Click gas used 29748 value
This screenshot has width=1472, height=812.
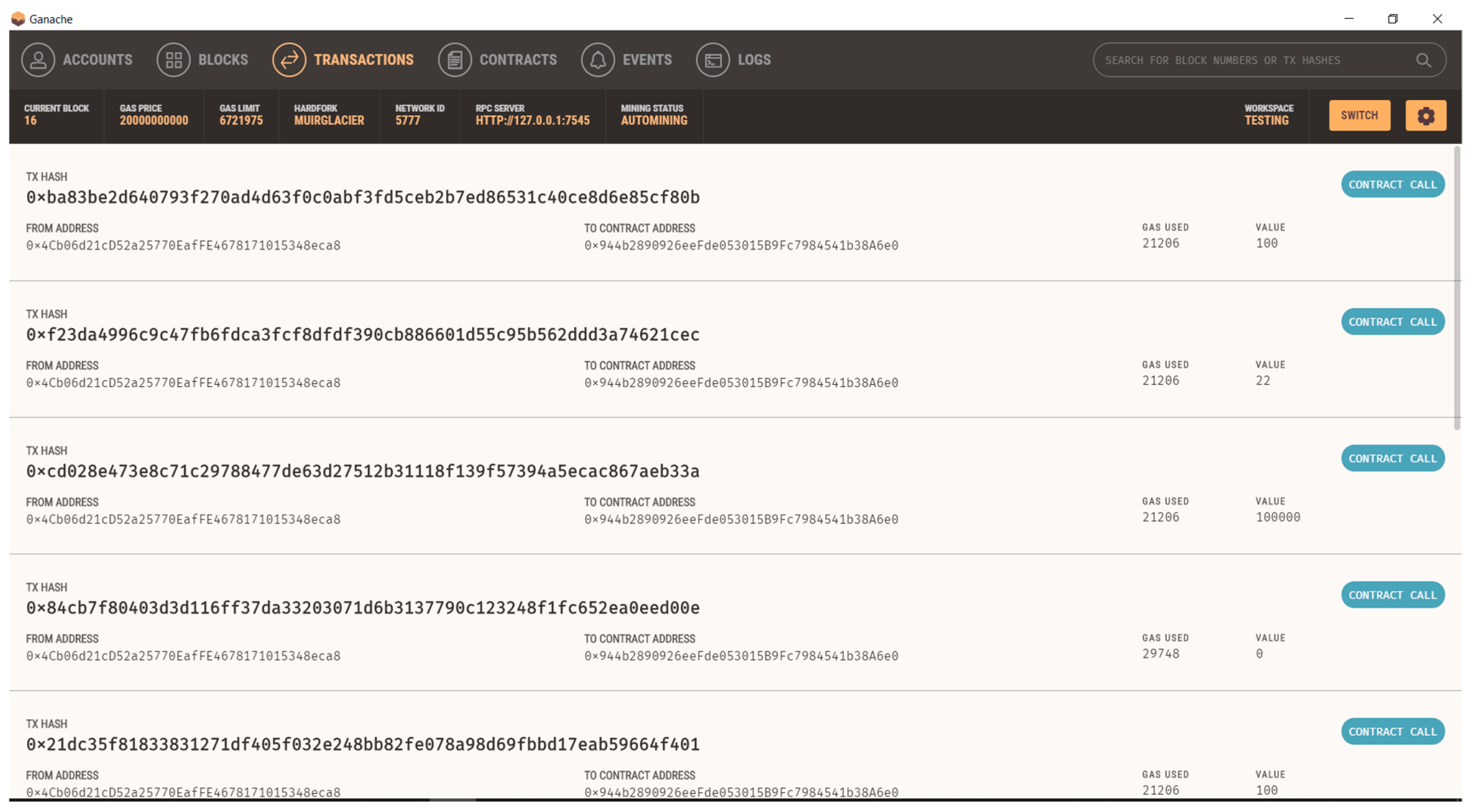1161,653
